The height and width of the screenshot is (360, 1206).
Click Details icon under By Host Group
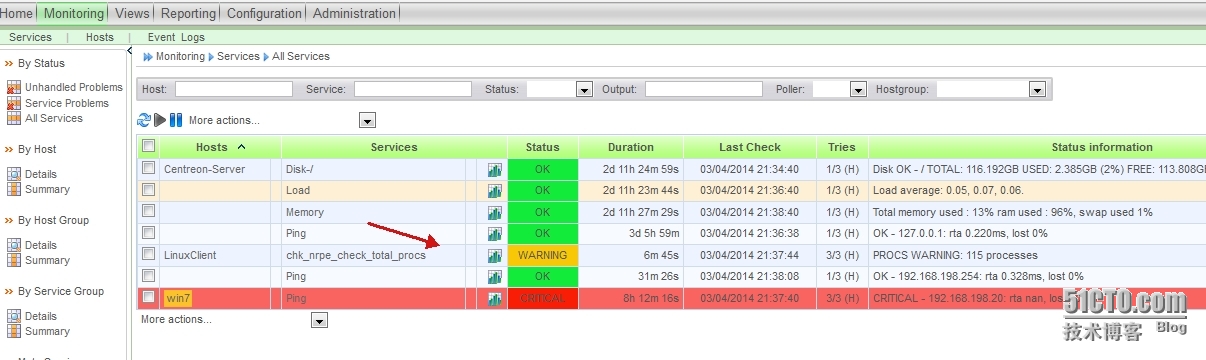(x=14, y=245)
